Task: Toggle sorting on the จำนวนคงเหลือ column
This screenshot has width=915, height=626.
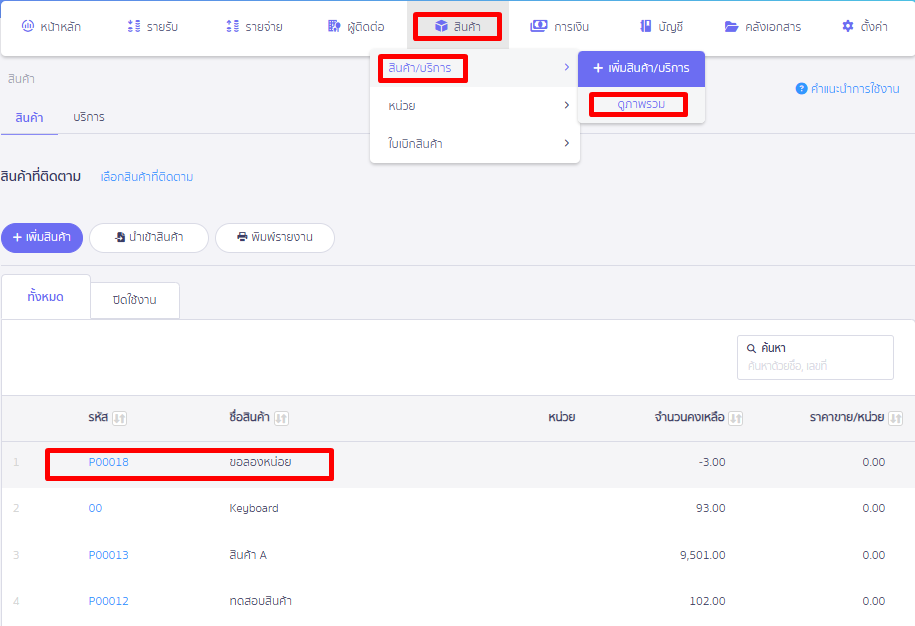Action: tap(733, 419)
